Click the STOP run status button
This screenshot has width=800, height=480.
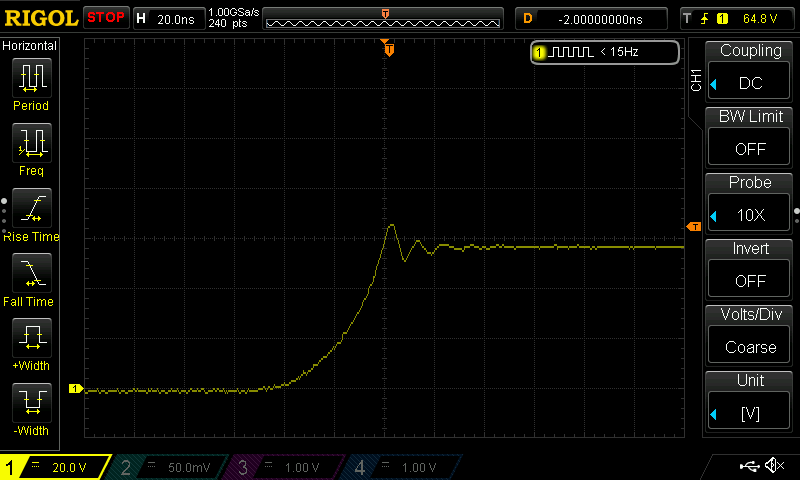[106, 18]
